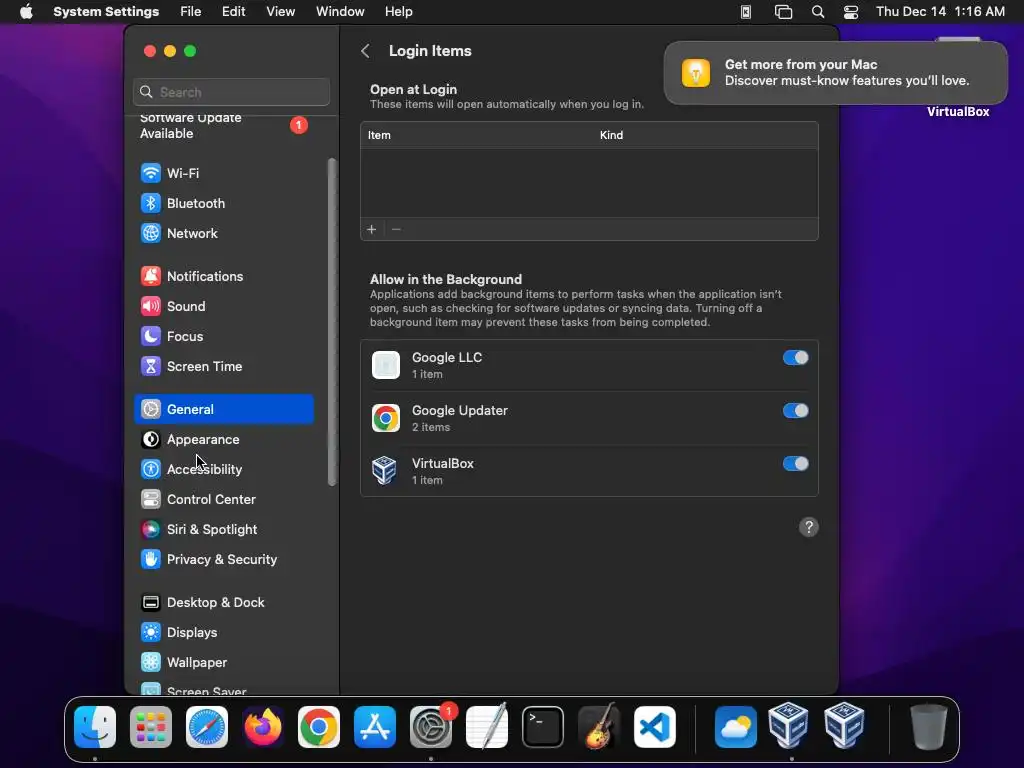The width and height of the screenshot is (1024, 768).
Task: Click System Settings icon in Dock
Action: [431, 727]
